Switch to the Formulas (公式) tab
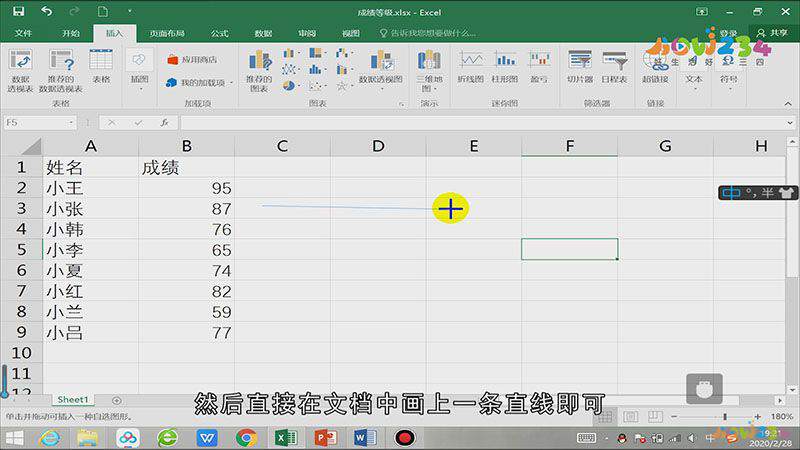This screenshot has height=450, width=800. (220, 33)
